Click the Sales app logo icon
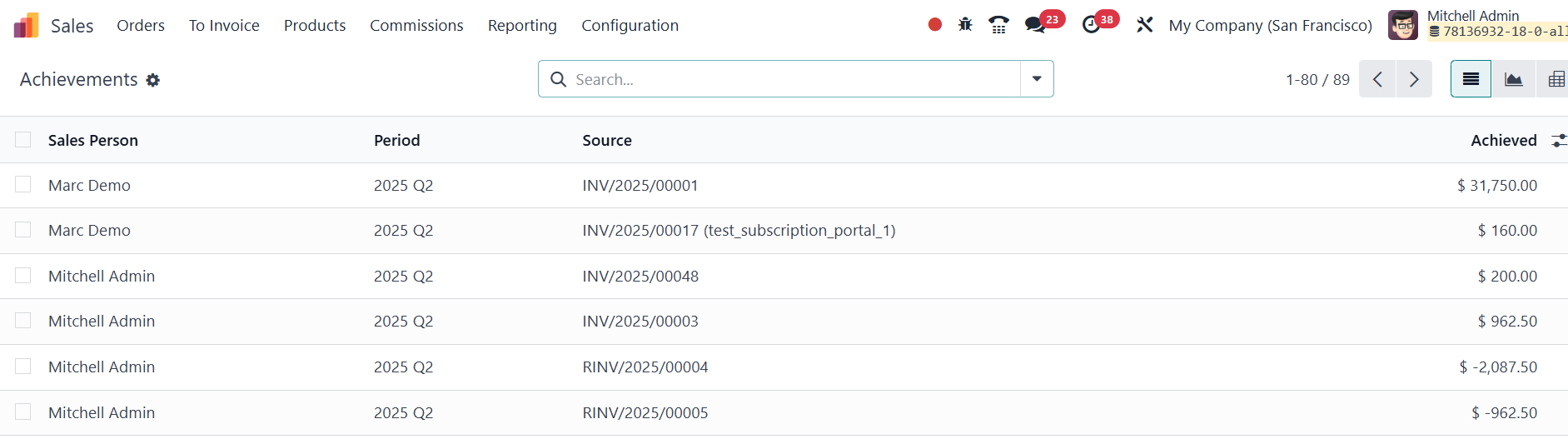Screen dimensions: 1568x439 (26, 26)
